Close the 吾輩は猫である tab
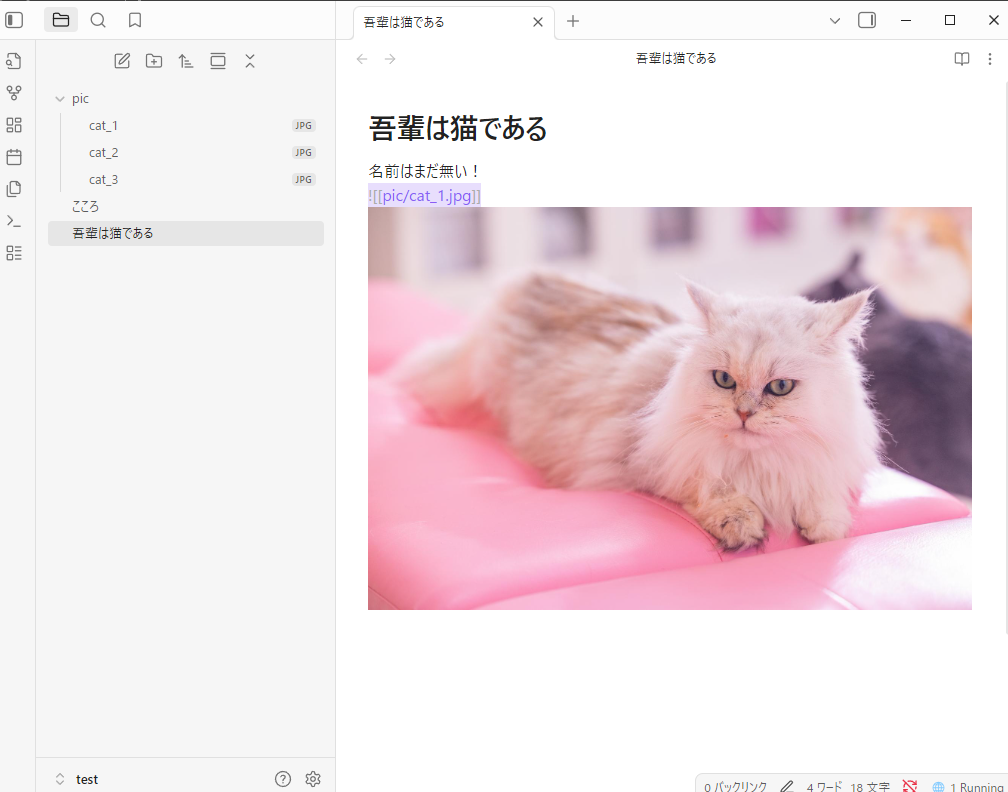 [x=538, y=22]
